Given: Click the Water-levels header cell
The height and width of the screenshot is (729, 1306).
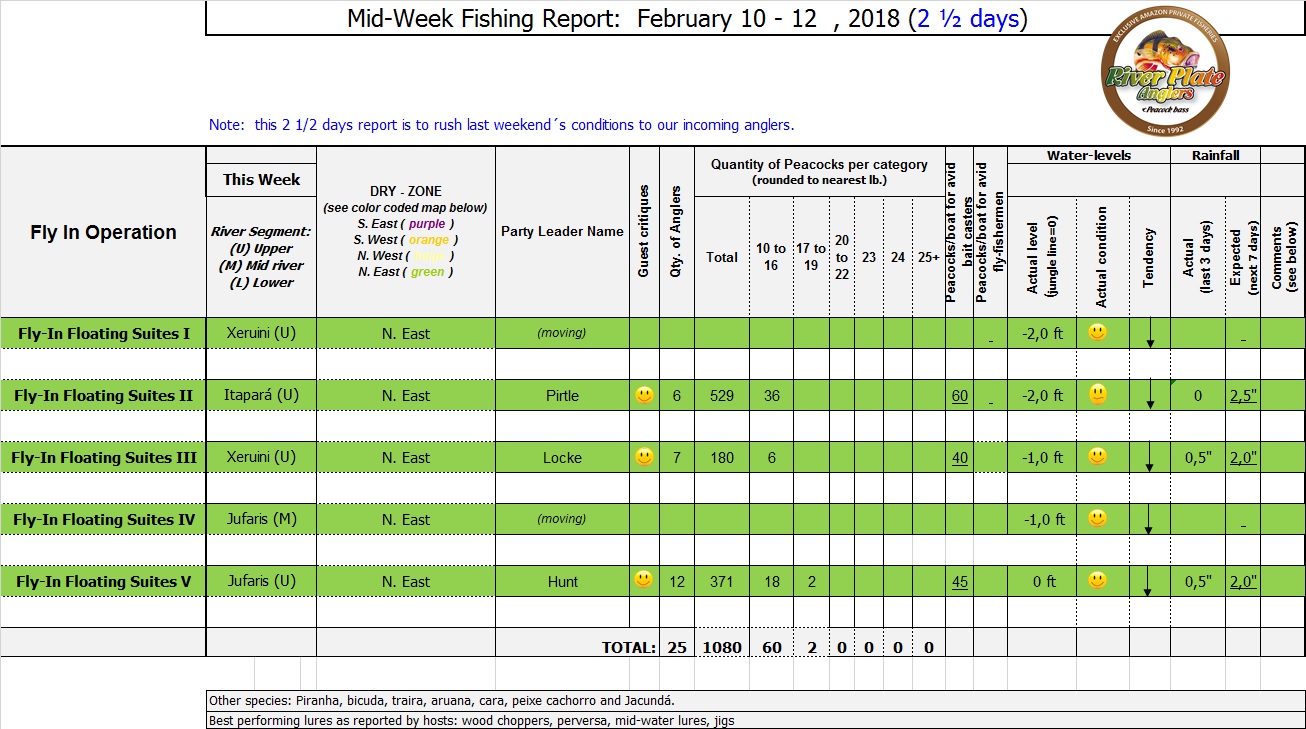Looking at the screenshot, I should coord(1088,156).
